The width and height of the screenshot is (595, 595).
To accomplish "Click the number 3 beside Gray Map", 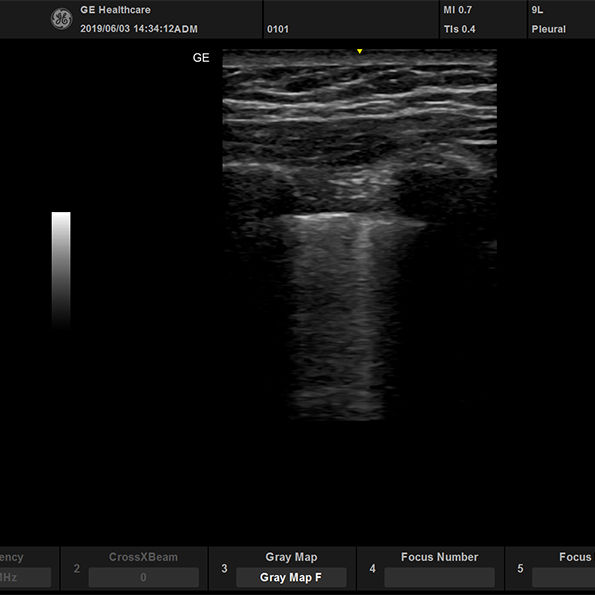I will (x=224, y=568).
